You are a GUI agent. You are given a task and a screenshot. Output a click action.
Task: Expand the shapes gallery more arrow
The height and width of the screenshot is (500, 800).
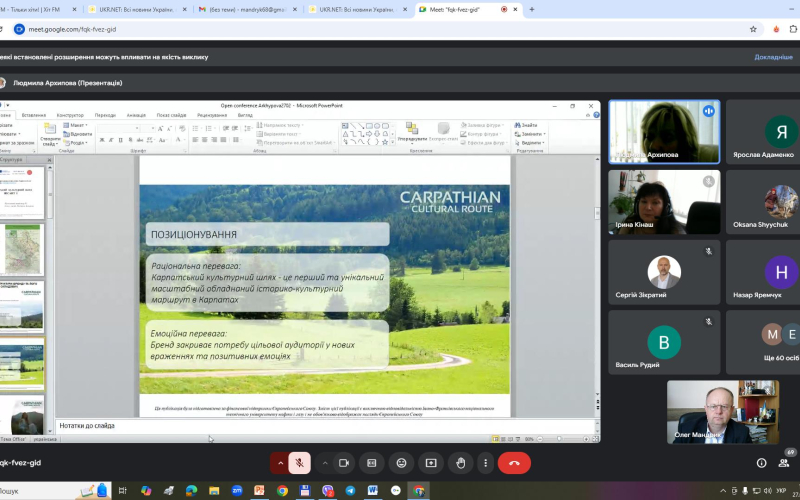coord(392,142)
